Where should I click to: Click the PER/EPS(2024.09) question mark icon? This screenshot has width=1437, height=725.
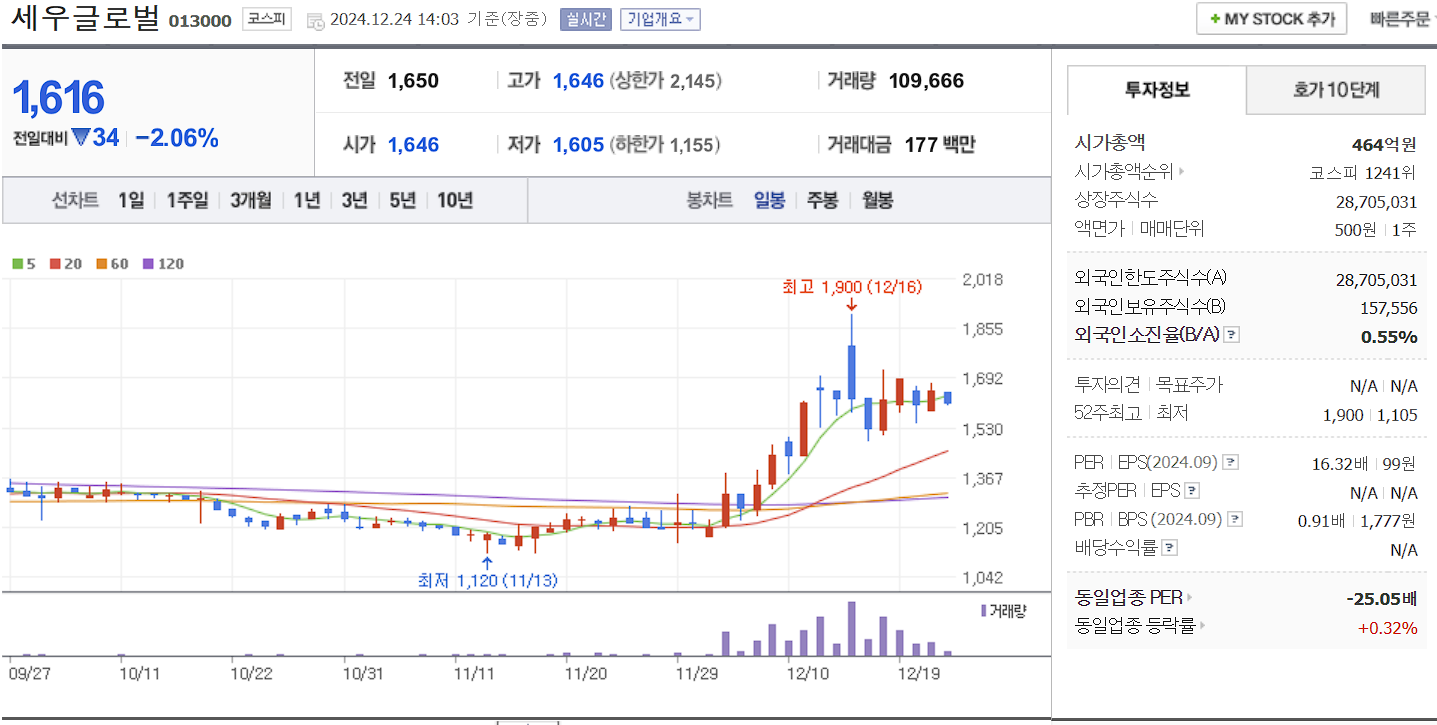(x=1231, y=463)
